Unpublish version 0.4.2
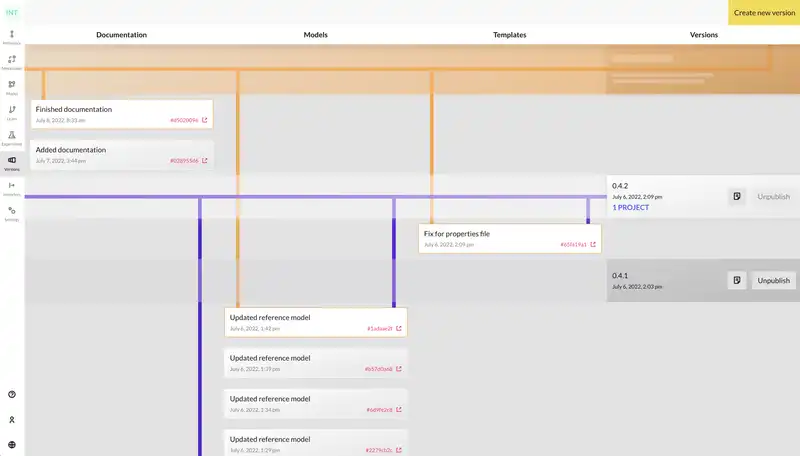This screenshot has height=456, width=800. click(773, 197)
